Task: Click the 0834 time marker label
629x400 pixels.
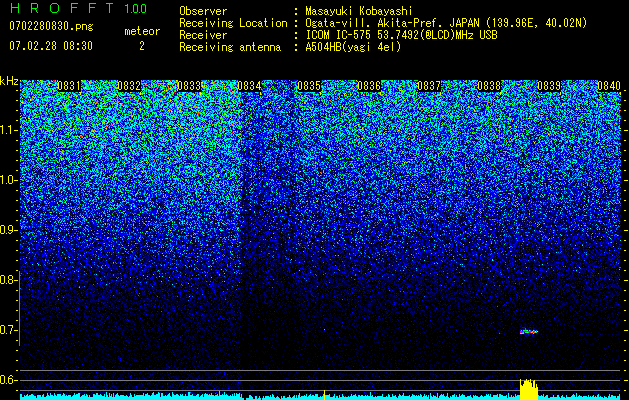Action: [x=249, y=86]
